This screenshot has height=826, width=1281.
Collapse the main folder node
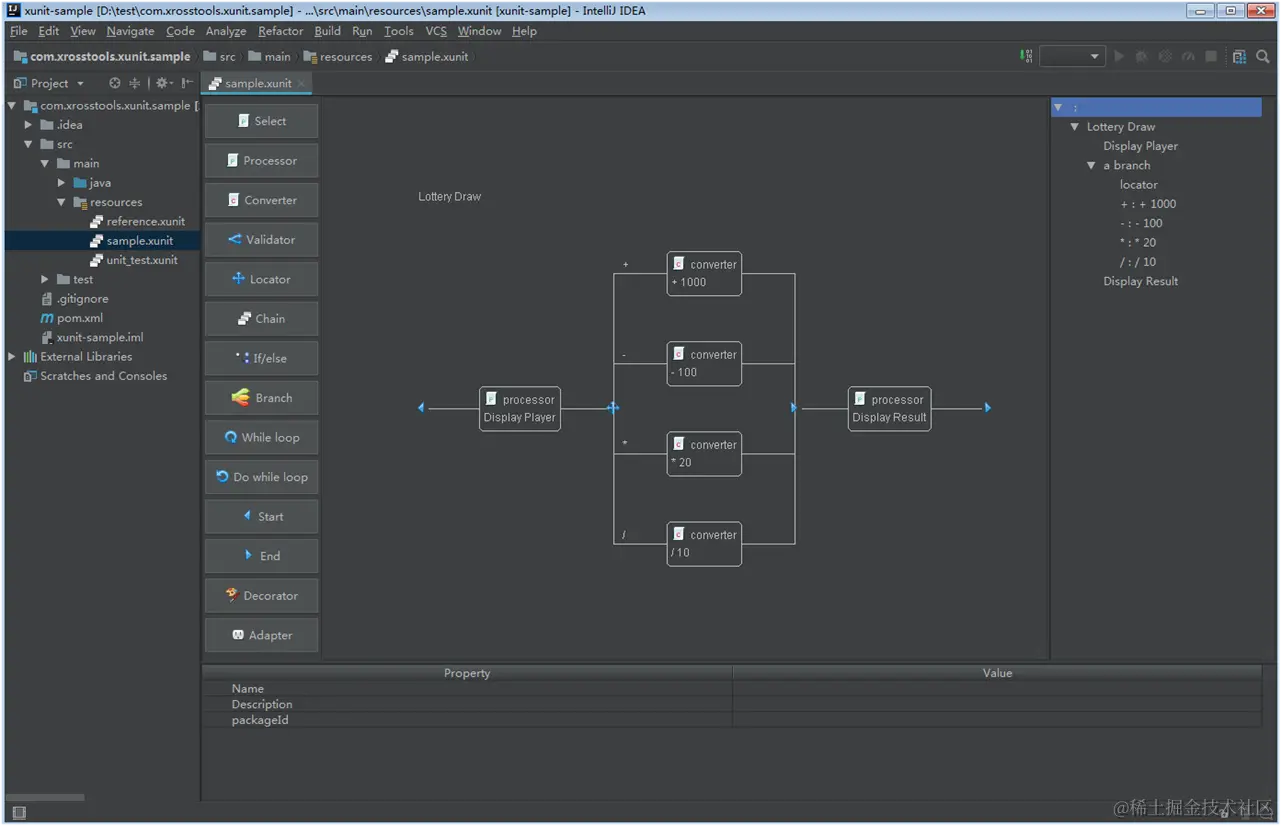tap(45, 164)
